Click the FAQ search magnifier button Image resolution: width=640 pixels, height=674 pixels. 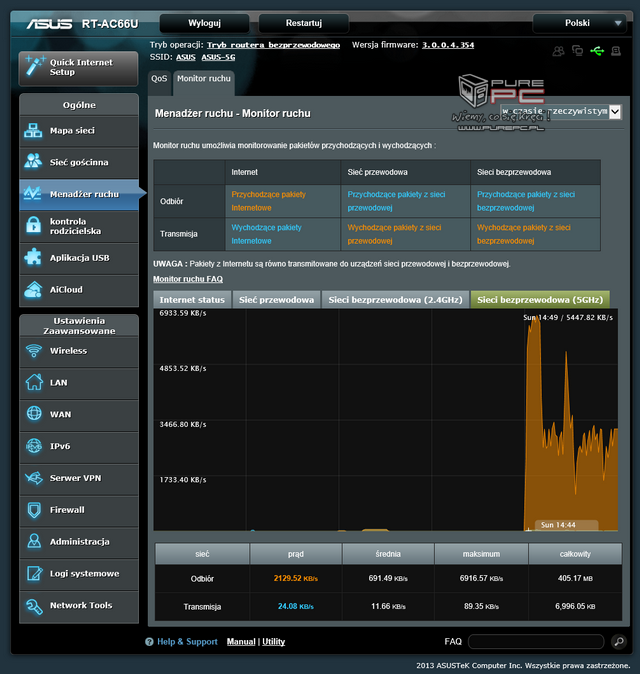coord(619,642)
